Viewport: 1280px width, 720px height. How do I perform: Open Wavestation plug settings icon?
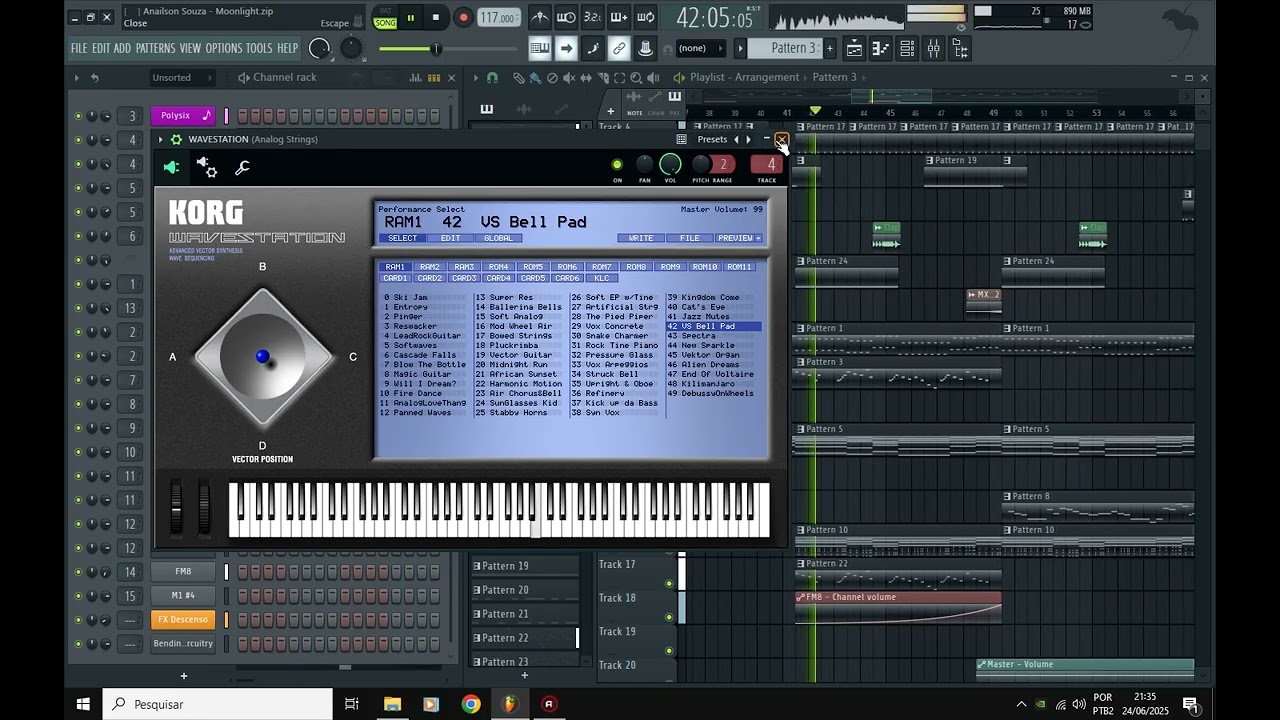click(207, 167)
